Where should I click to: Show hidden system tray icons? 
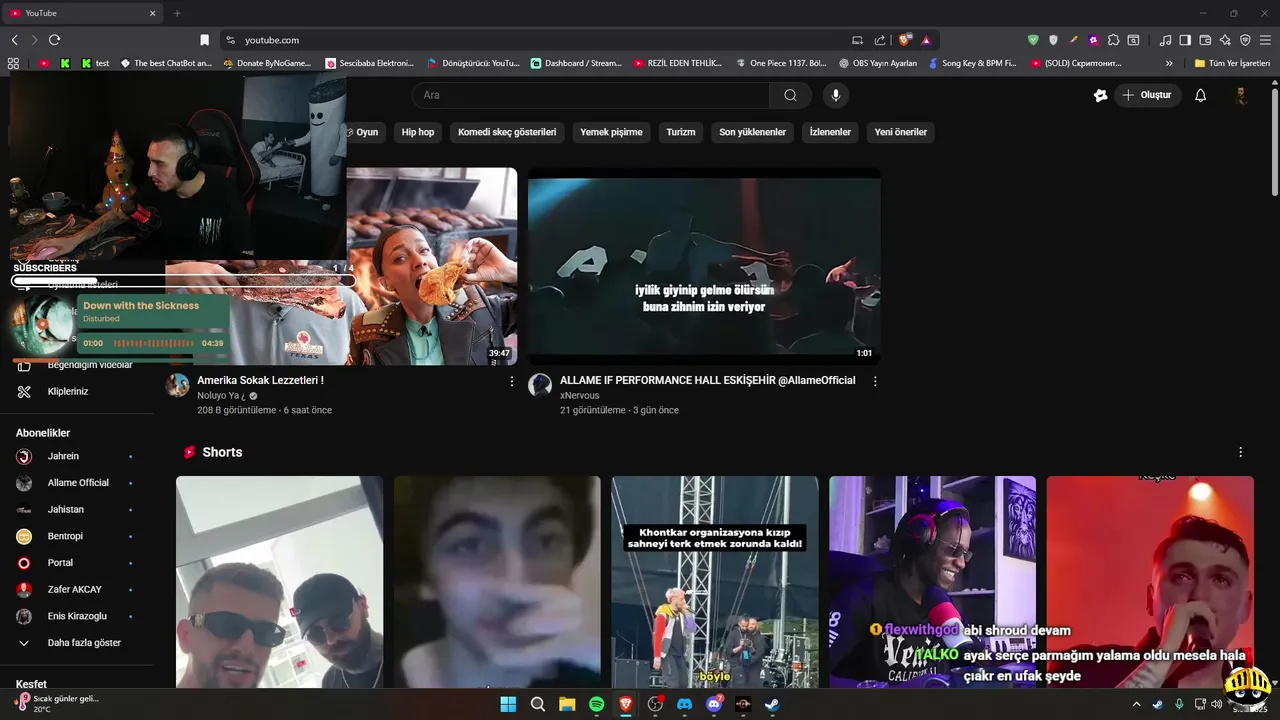pyautogui.click(x=1136, y=704)
